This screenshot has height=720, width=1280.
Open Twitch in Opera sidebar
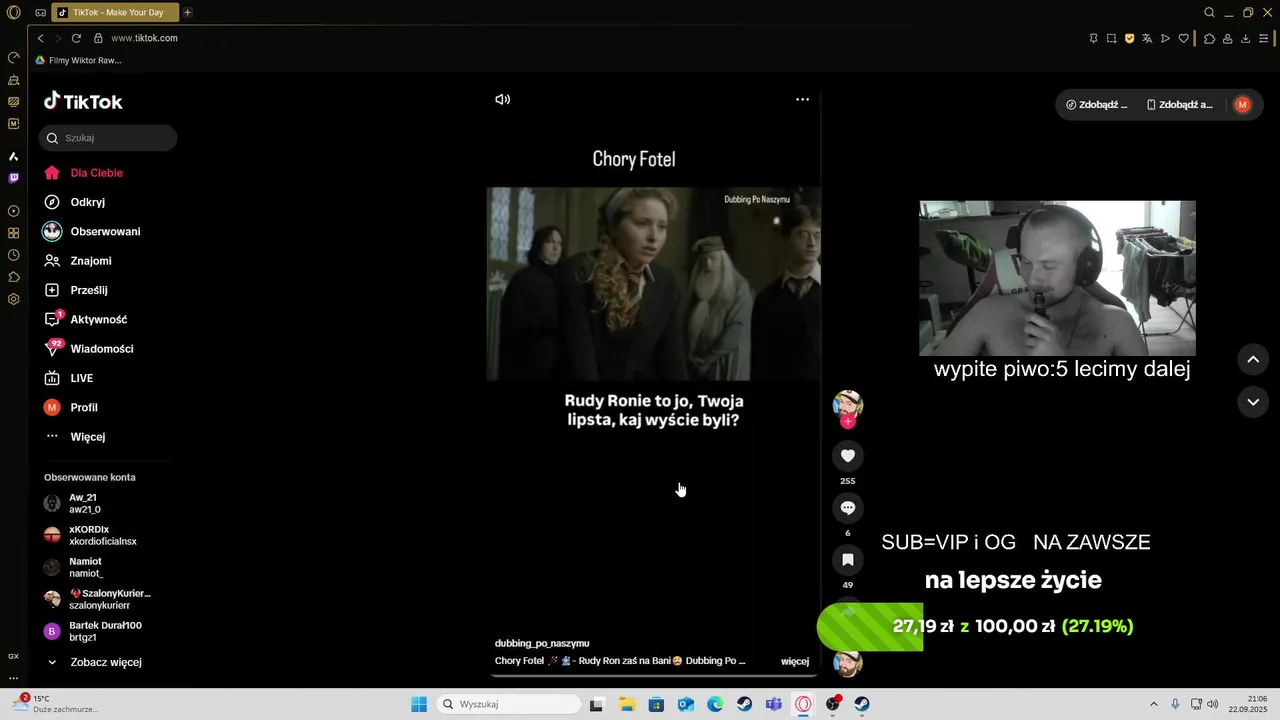[x=13, y=178]
